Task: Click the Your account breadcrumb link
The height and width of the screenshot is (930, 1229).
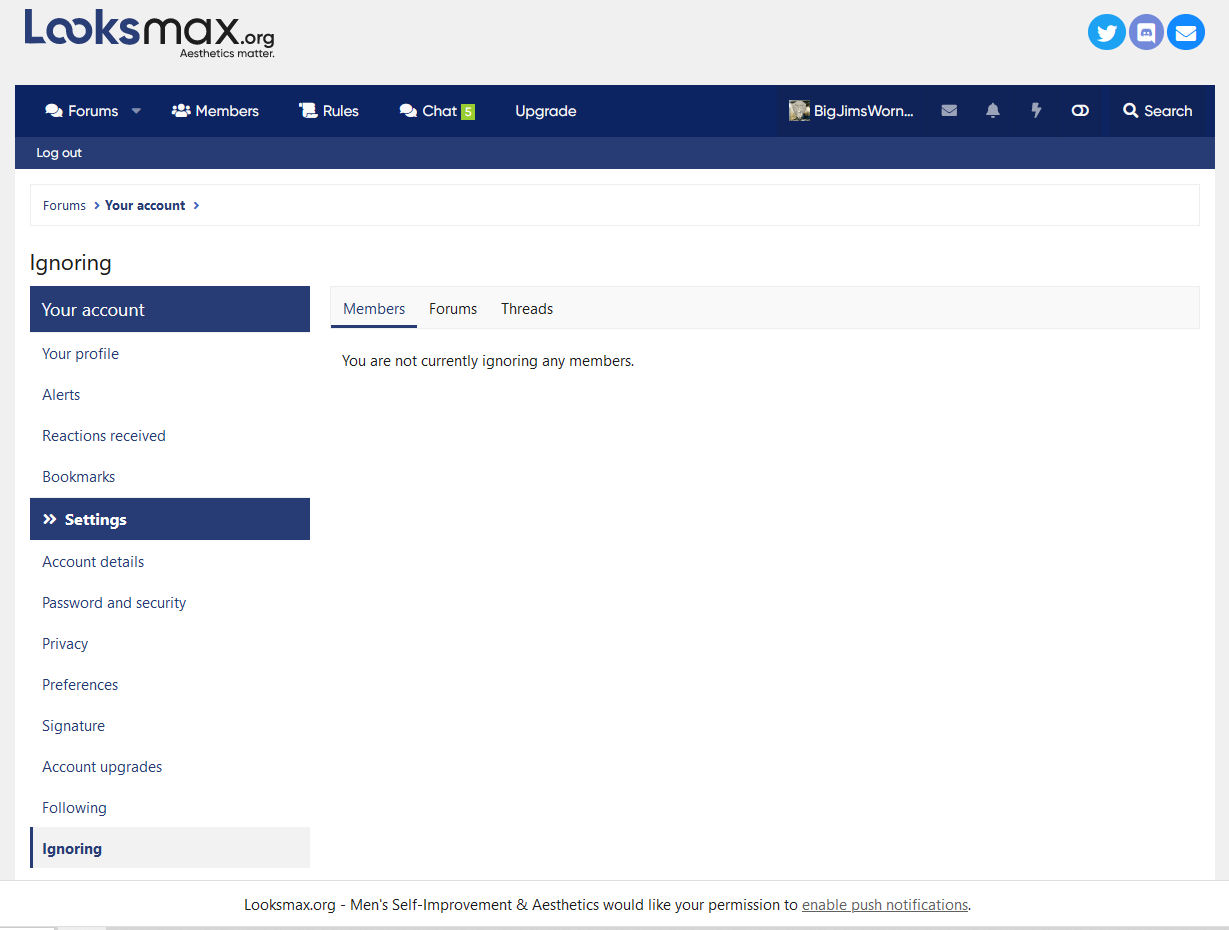Action: (145, 205)
